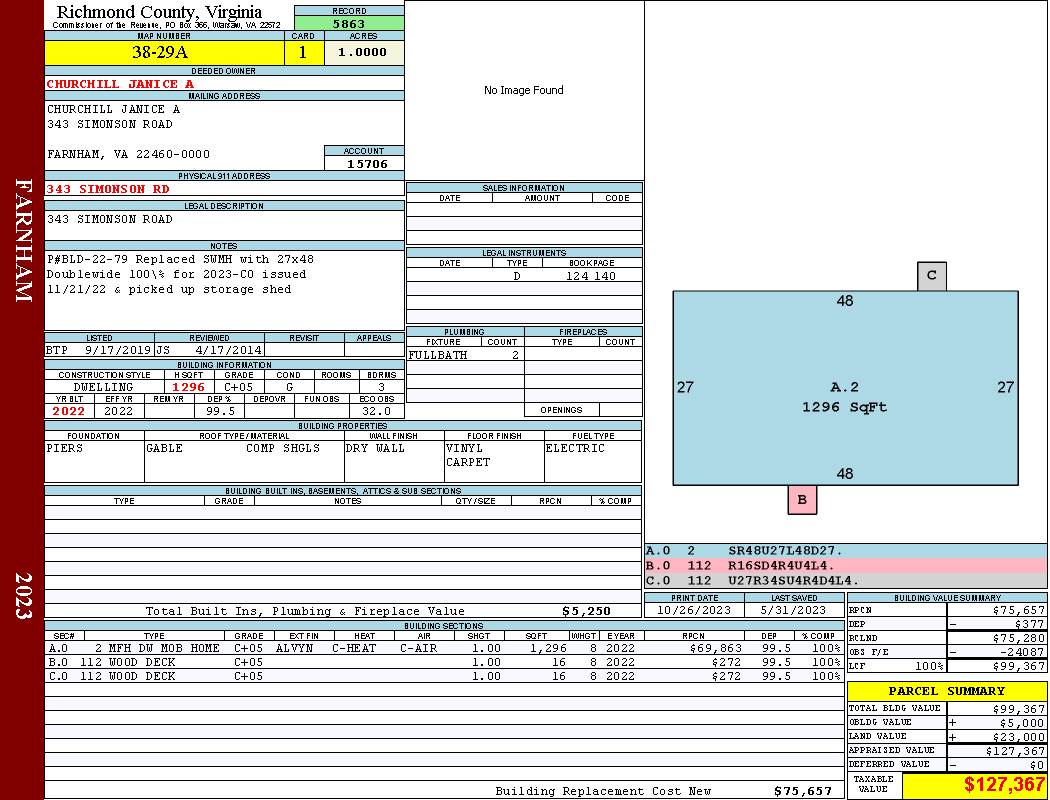Click the No Image Found placeholder
The width and height of the screenshot is (1050, 800).
(x=524, y=90)
